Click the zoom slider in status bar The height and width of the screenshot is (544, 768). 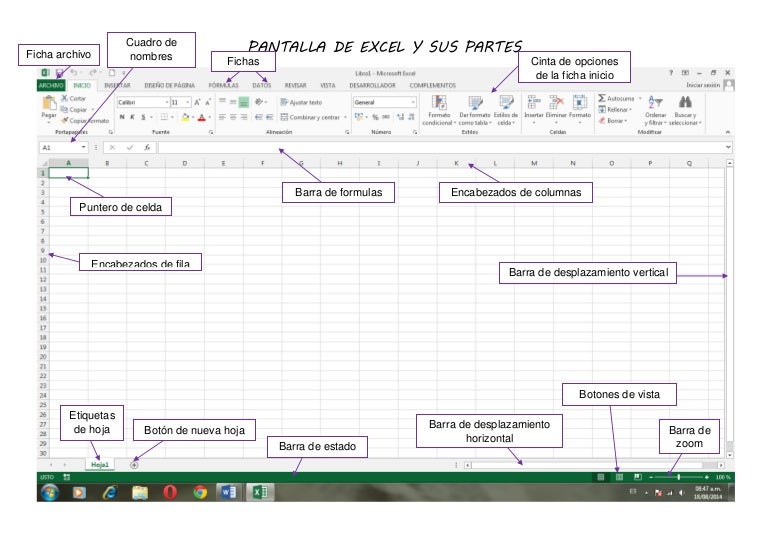coord(679,477)
